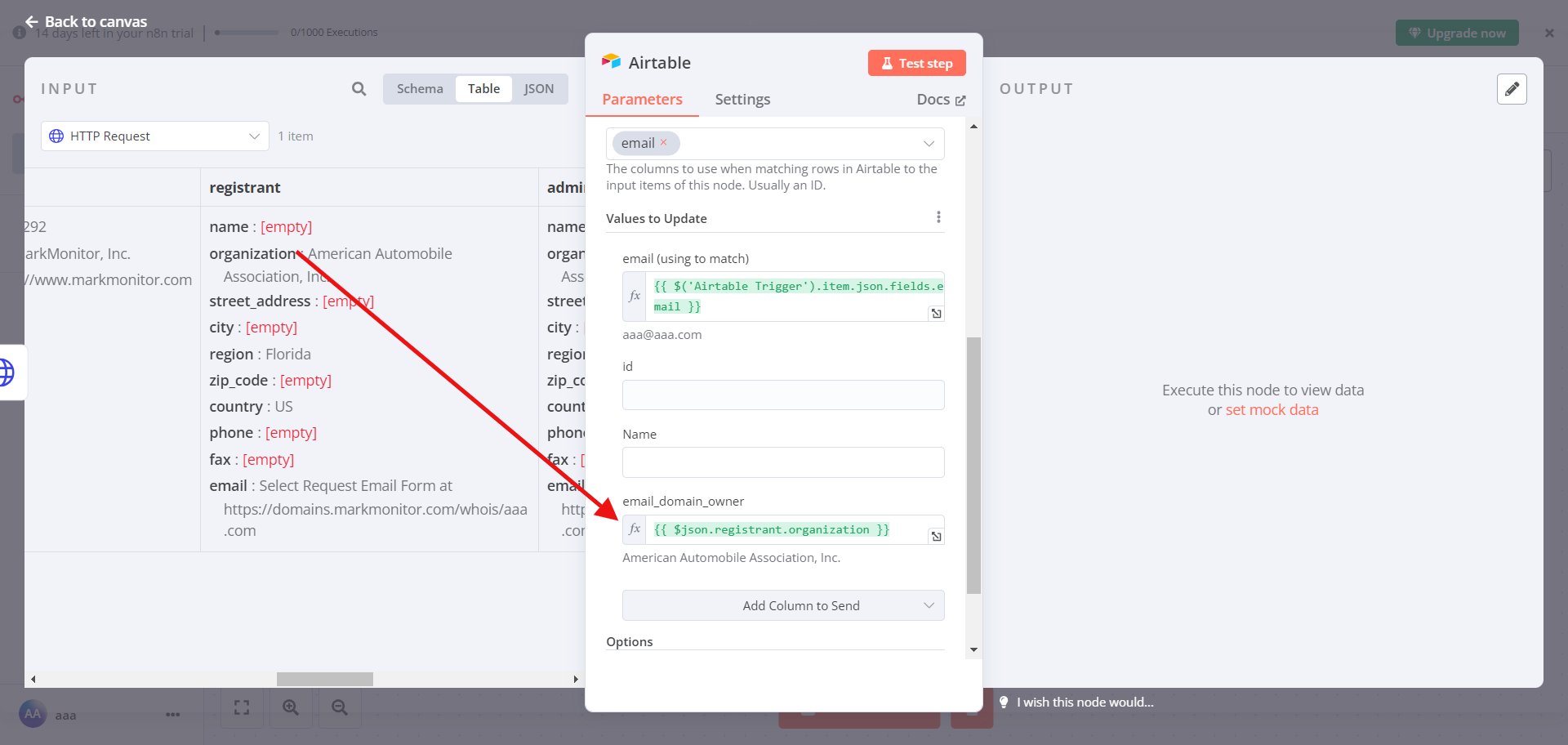Open the user three-dot menu
The height and width of the screenshot is (745, 1568).
pyautogui.click(x=172, y=714)
